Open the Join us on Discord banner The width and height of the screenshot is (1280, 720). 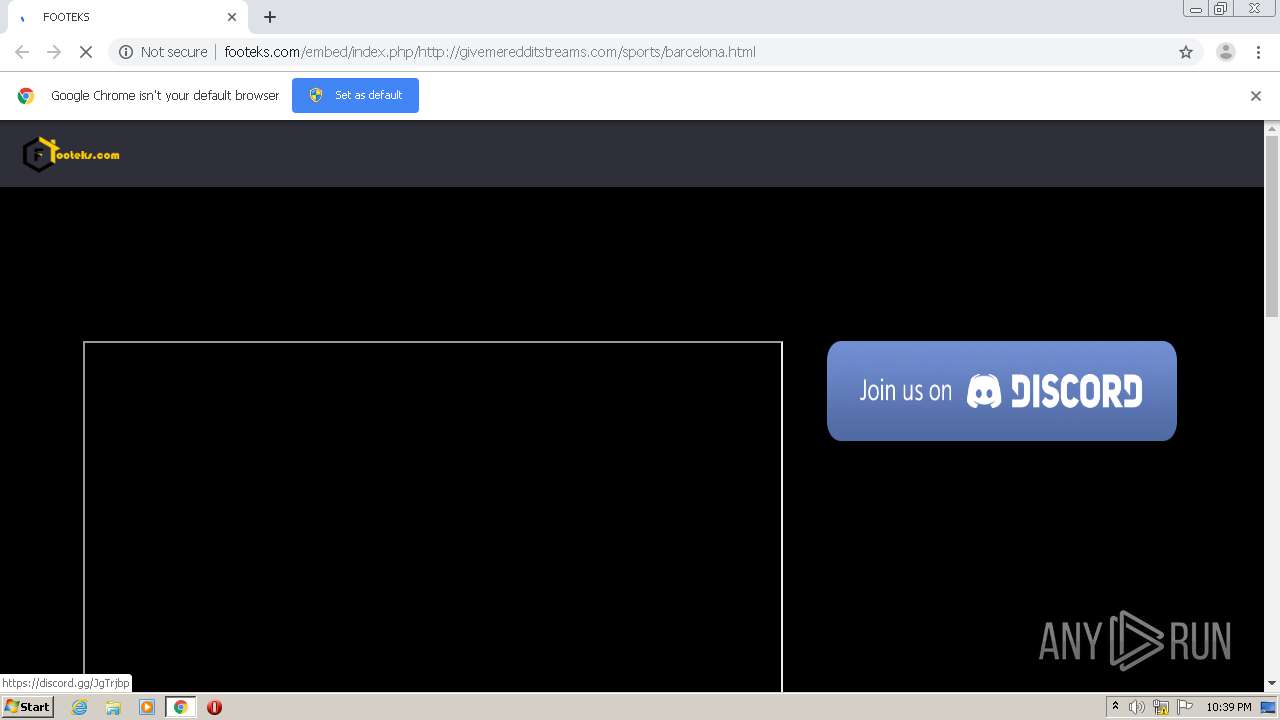click(x=1001, y=391)
